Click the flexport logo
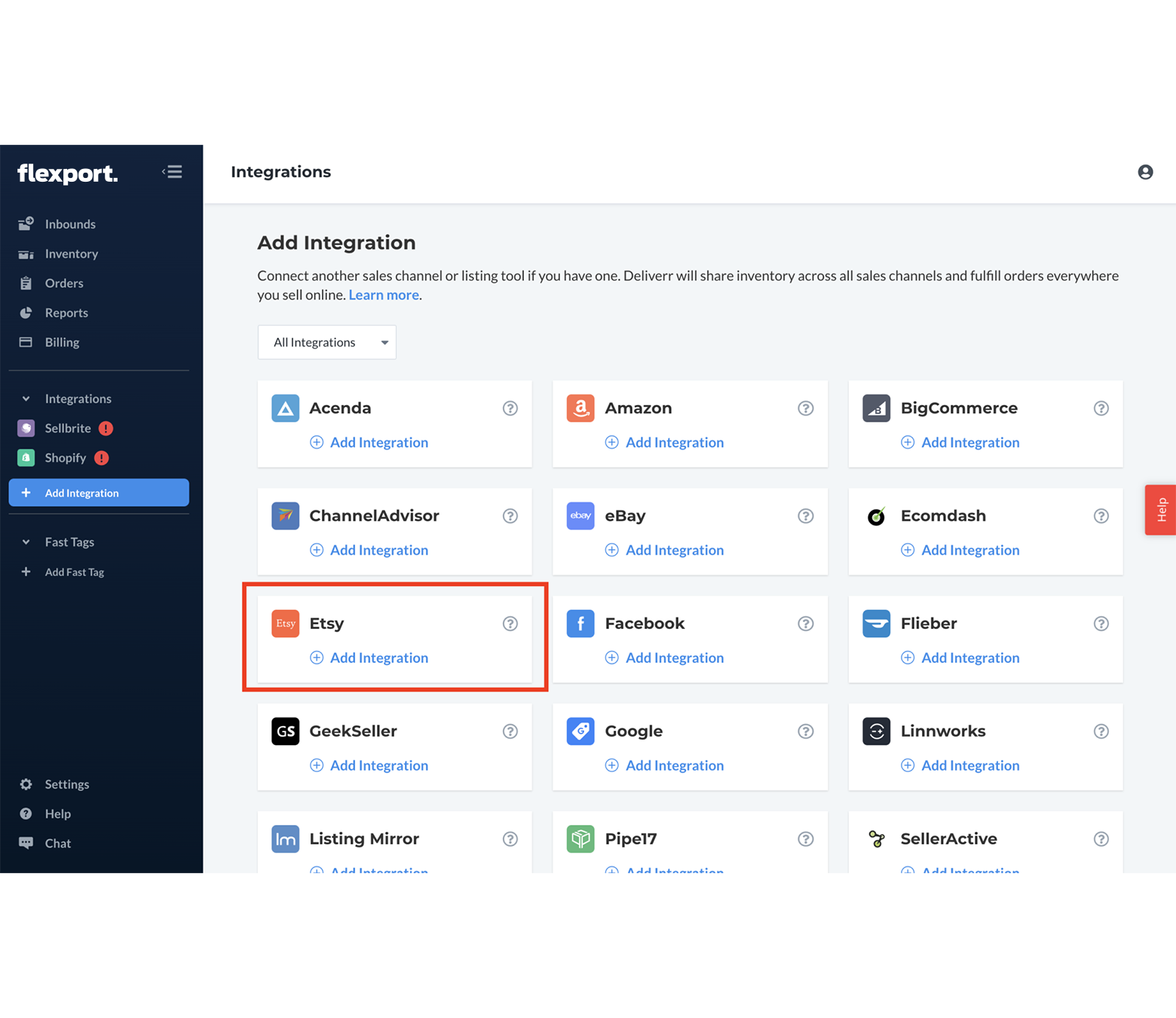The width and height of the screenshot is (1176, 1018). pyautogui.click(x=67, y=173)
